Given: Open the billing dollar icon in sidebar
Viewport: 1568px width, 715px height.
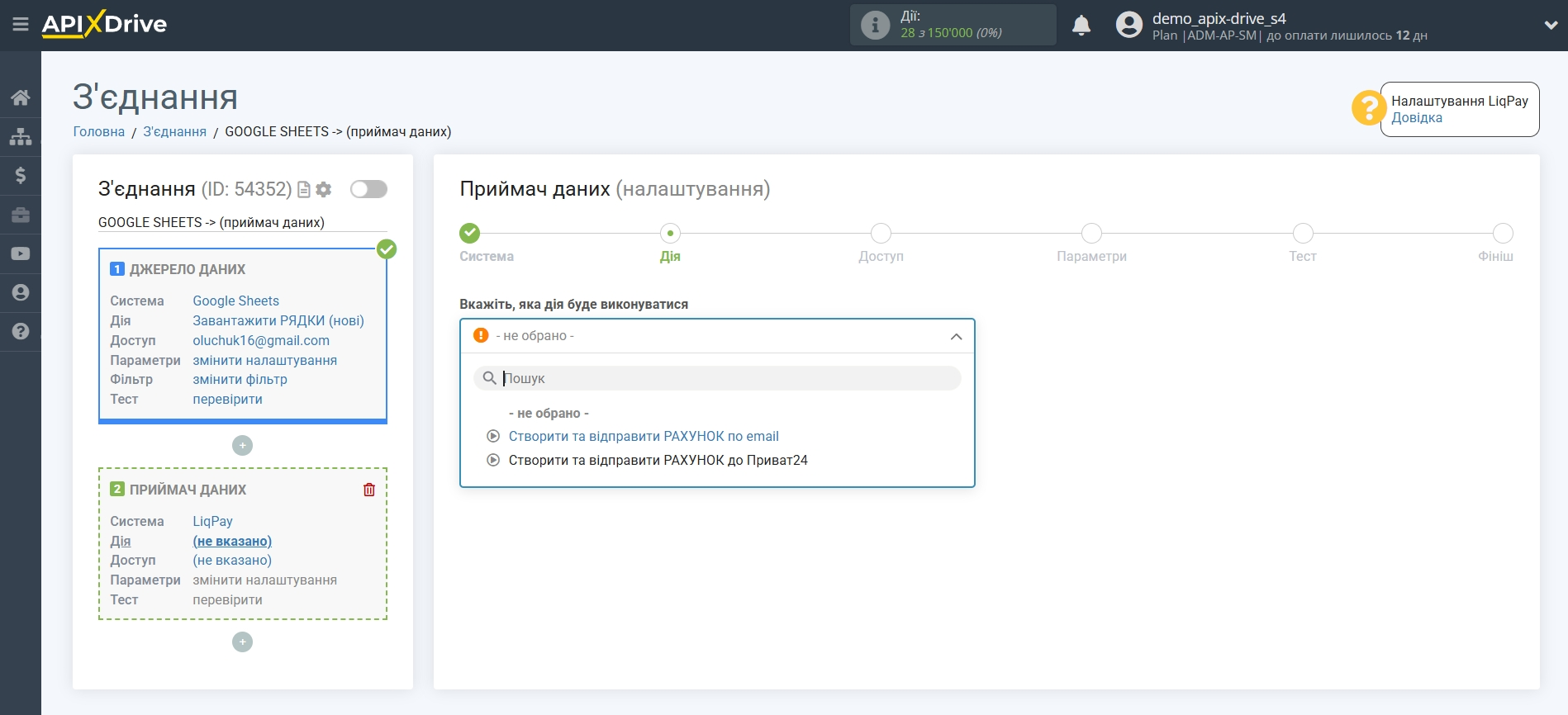Looking at the screenshot, I should [21, 175].
